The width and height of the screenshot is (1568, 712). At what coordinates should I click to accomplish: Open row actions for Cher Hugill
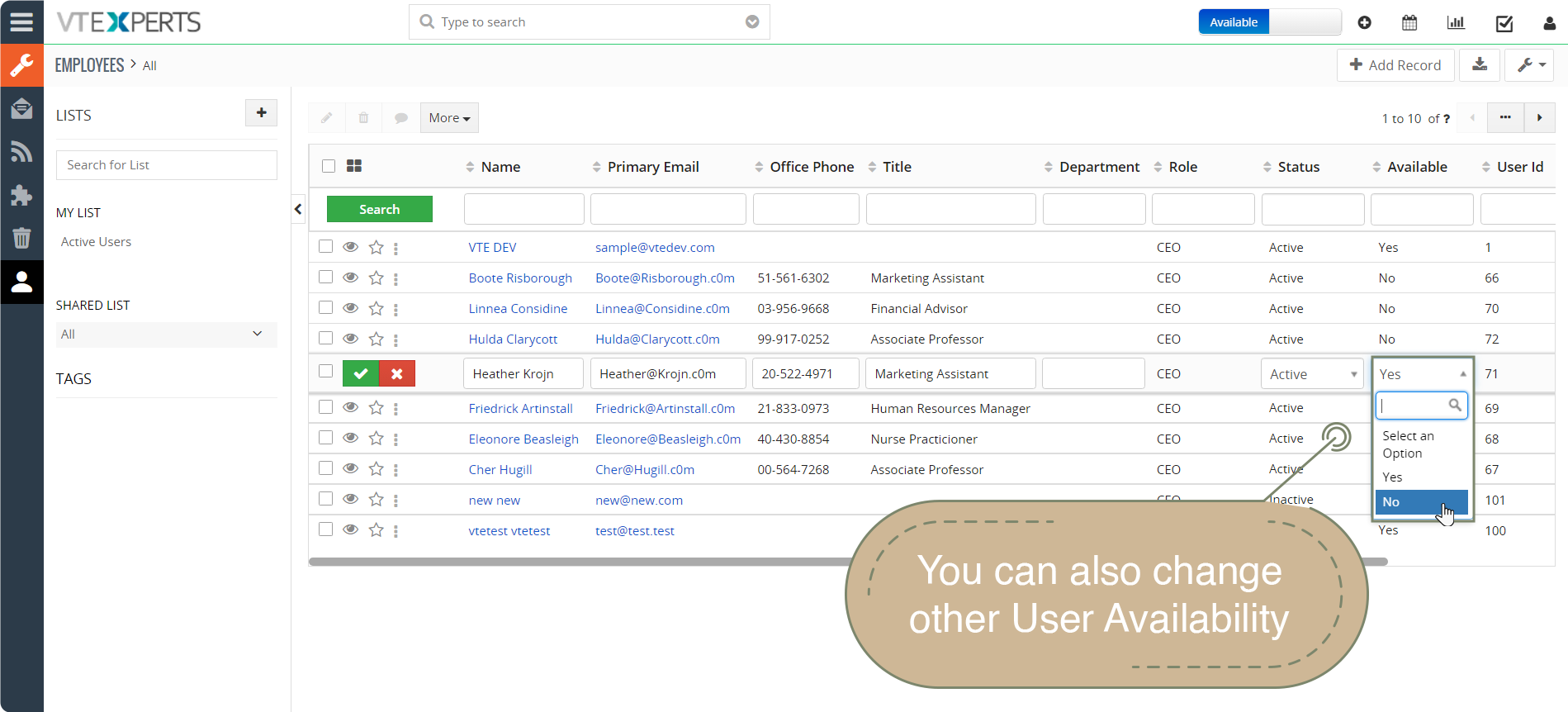396,470
